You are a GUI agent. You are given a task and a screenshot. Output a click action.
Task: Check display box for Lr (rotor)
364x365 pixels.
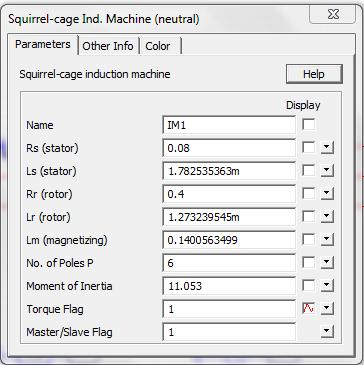click(x=308, y=217)
